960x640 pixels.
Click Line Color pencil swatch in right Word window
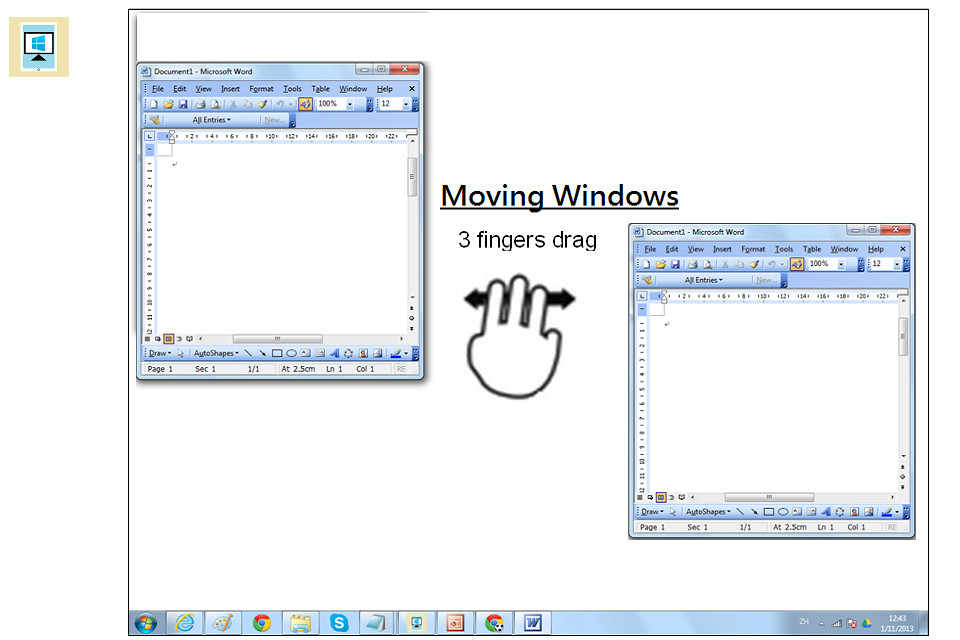(887, 512)
